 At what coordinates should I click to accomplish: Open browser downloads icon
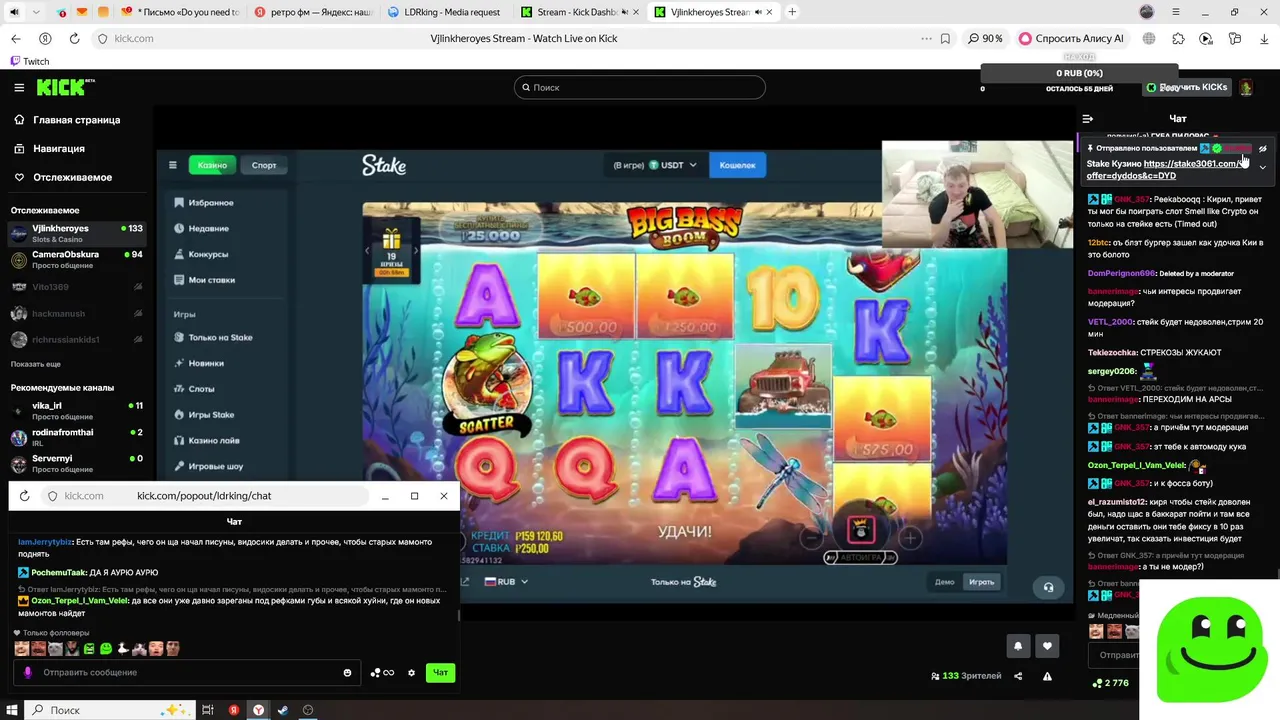point(1263,38)
